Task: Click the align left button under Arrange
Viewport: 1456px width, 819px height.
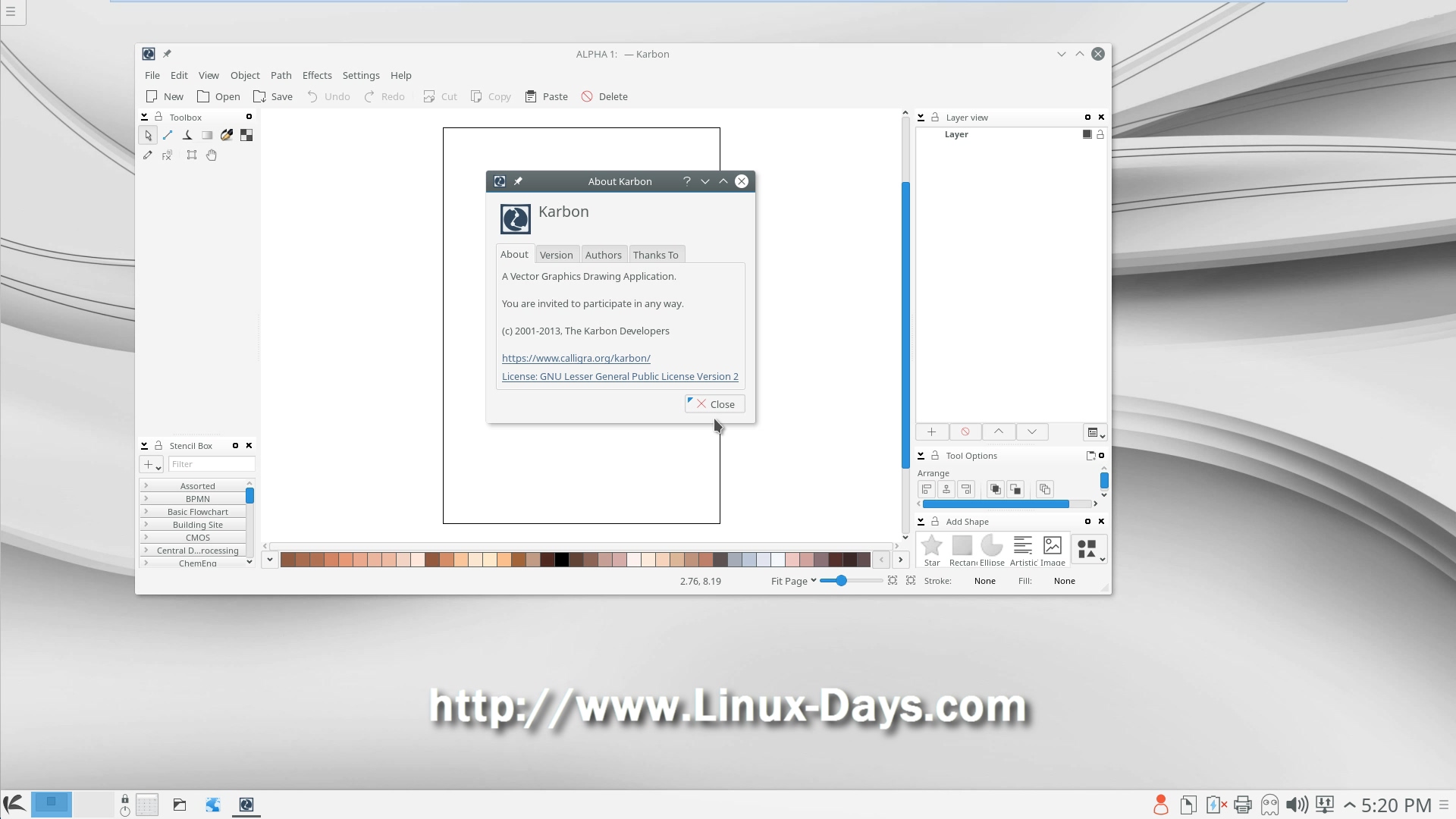Action: (x=927, y=489)
